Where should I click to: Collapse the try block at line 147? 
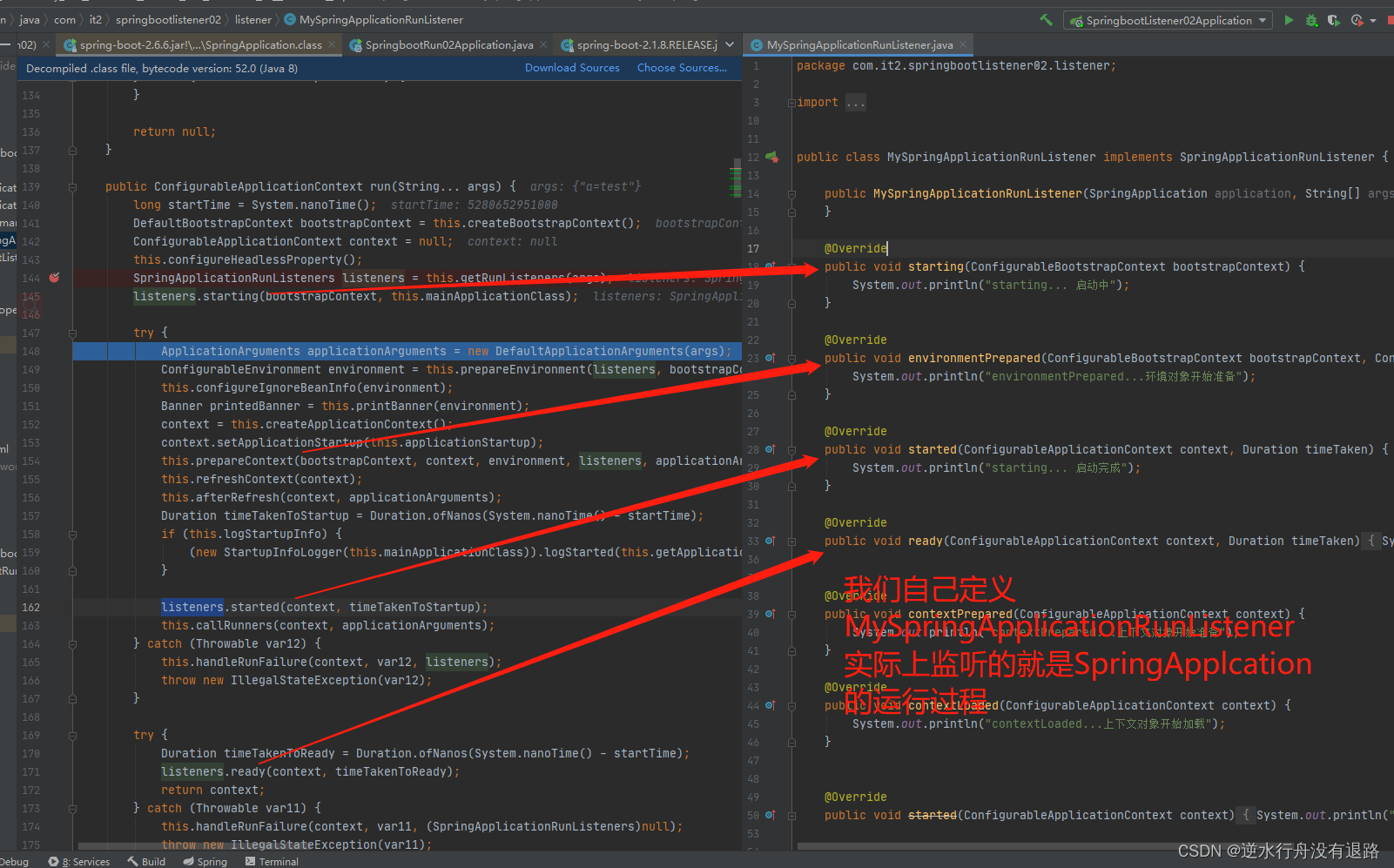(x=72, y=333)
